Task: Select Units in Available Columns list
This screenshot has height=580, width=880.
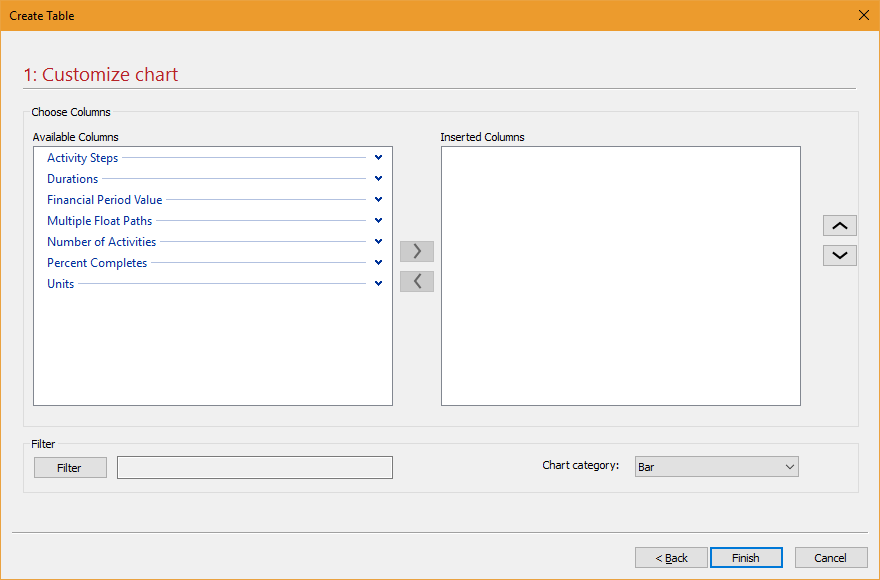Action: [60, 283]
